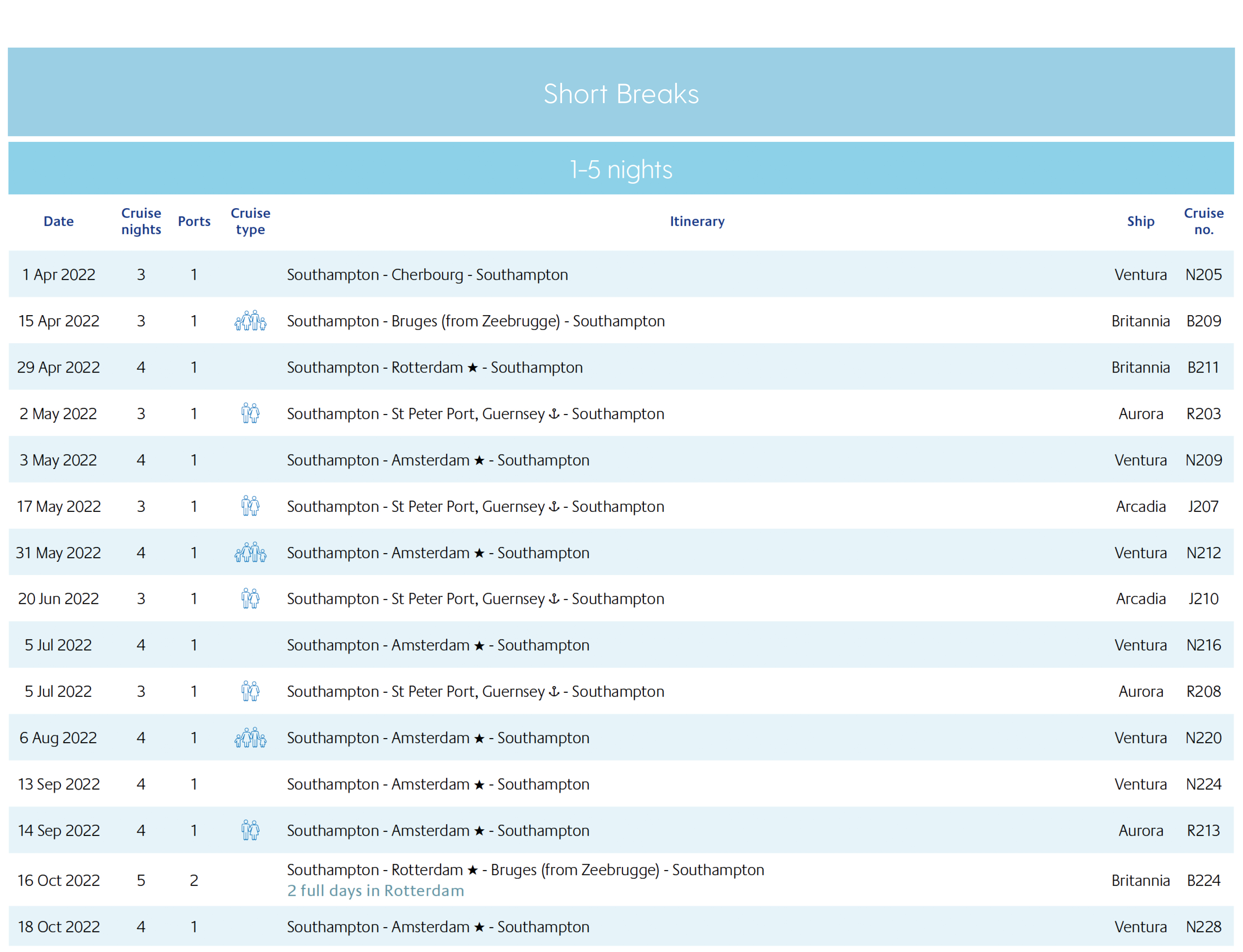Click the adults icon for cruise R213
The height and width of the screenshot is (952, 1243).
pyautogui.click(x=250, y=830)
